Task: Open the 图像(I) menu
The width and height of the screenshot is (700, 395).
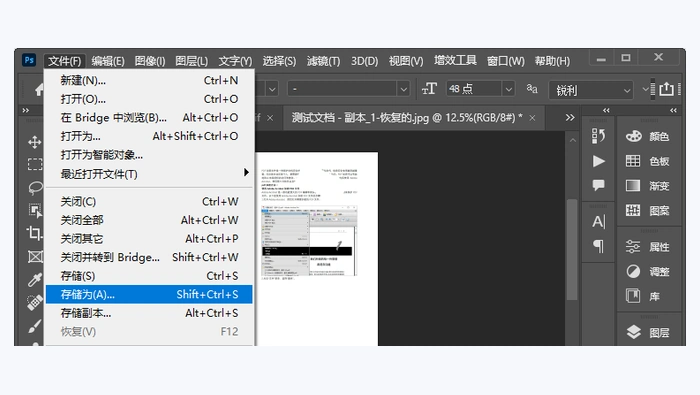Action: coord(150,61)
